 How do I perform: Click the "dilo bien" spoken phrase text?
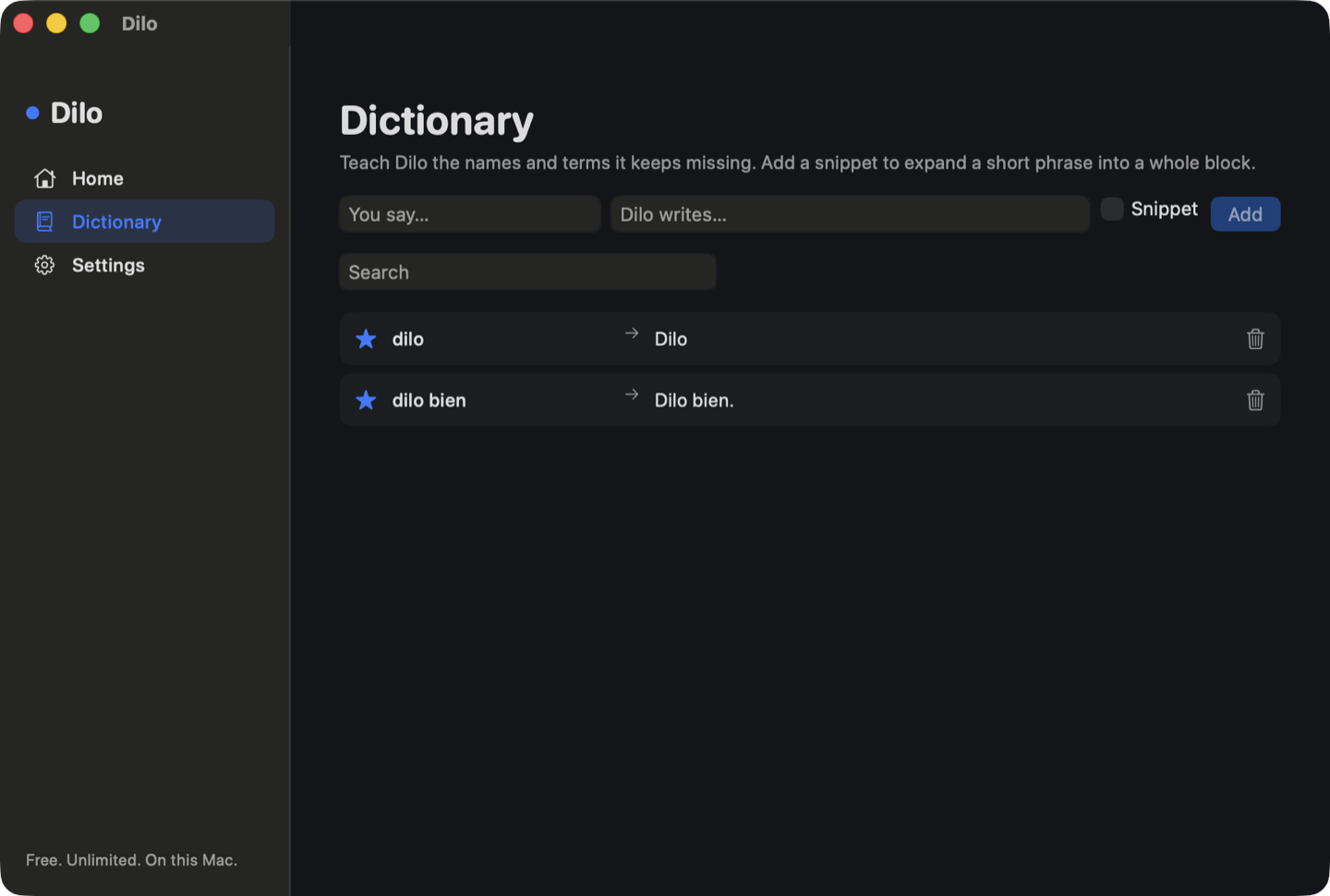[429, 400]
